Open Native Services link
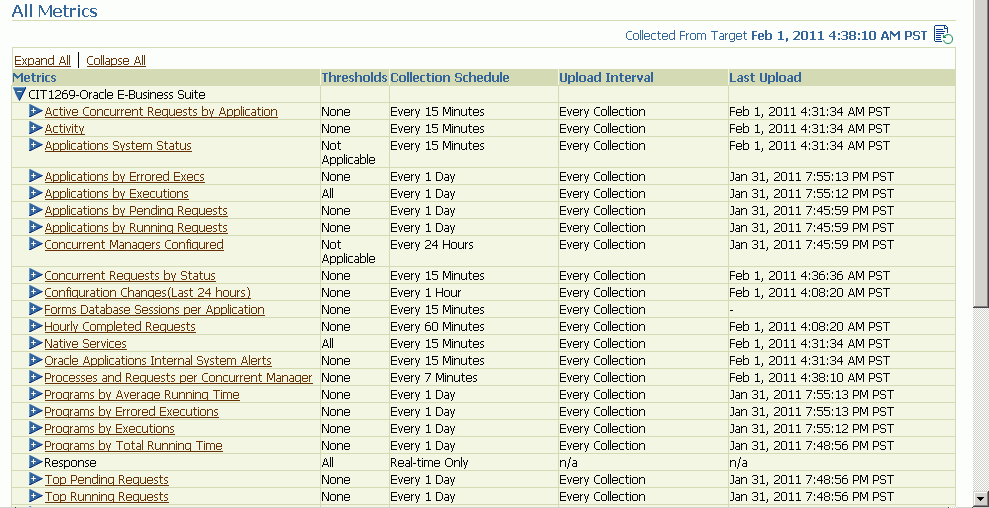Image resolution: width=989 pixels, height=508 pixels. click(85, 344)
